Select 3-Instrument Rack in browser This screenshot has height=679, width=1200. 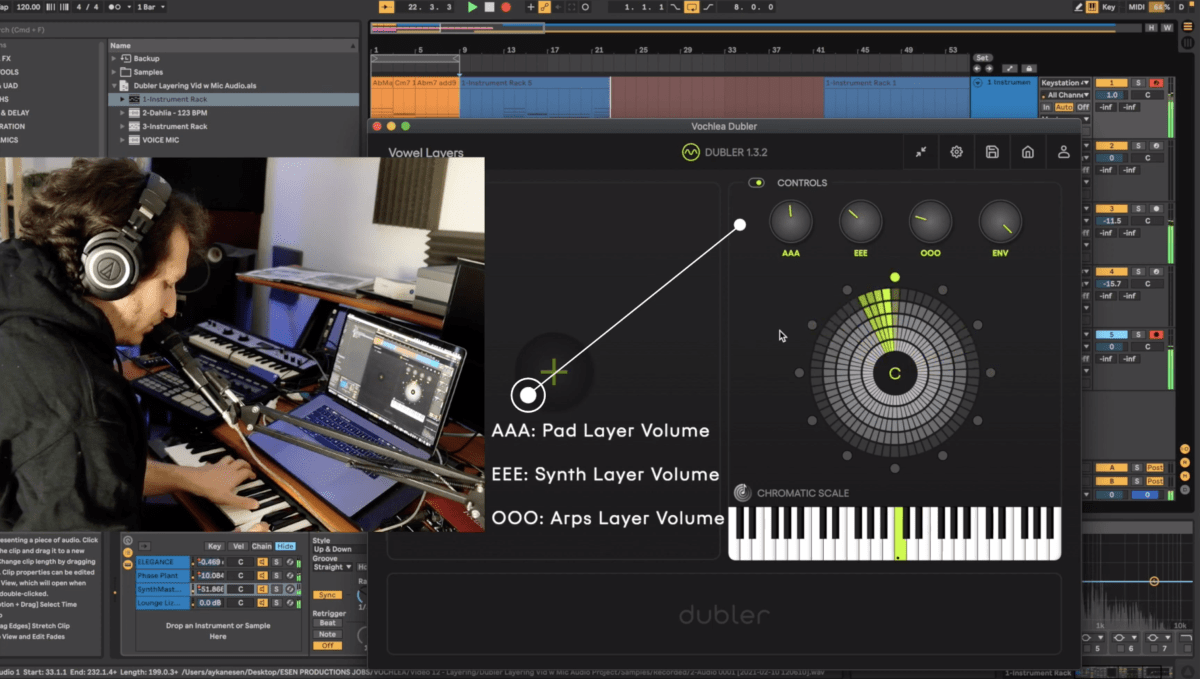click(x=174, y=126)
